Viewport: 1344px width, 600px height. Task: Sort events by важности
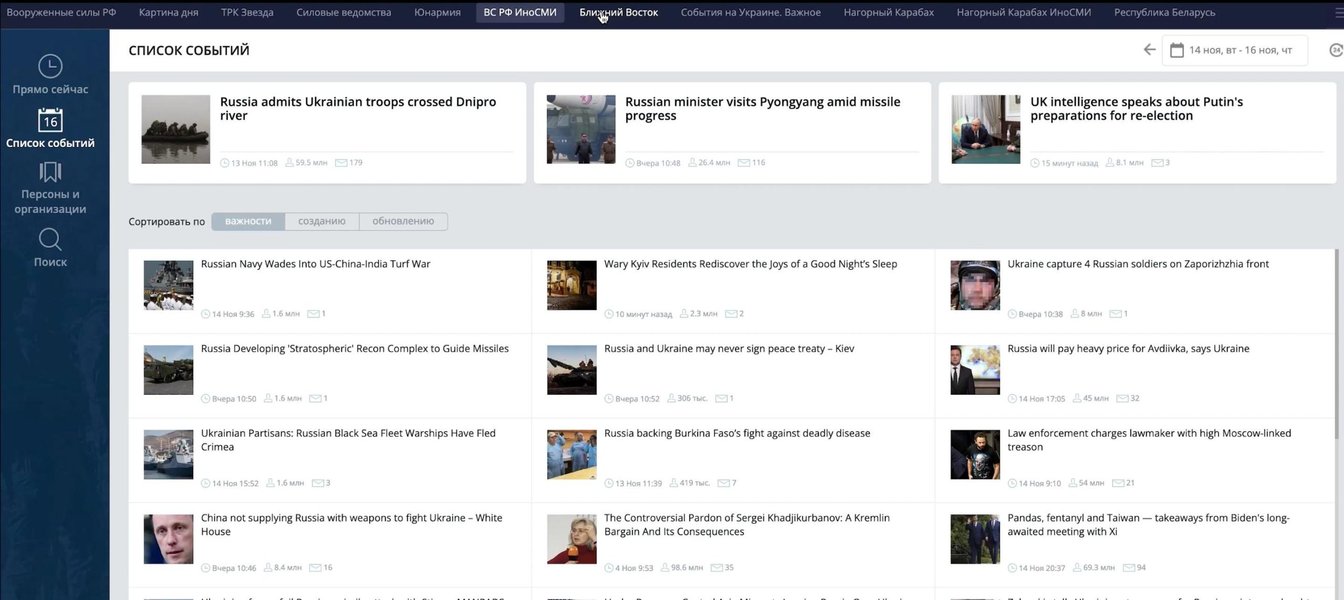(248, 221)
